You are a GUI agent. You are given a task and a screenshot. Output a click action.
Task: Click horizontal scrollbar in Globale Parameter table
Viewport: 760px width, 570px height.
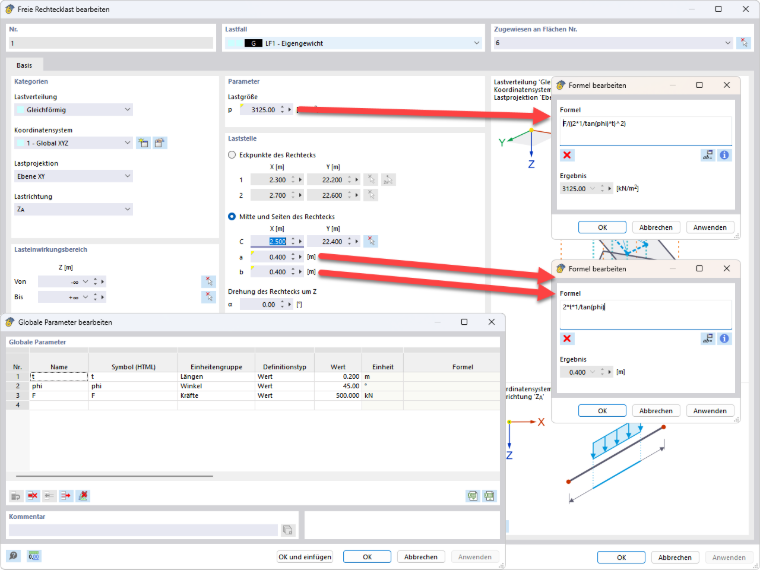(x=114, y=476)
